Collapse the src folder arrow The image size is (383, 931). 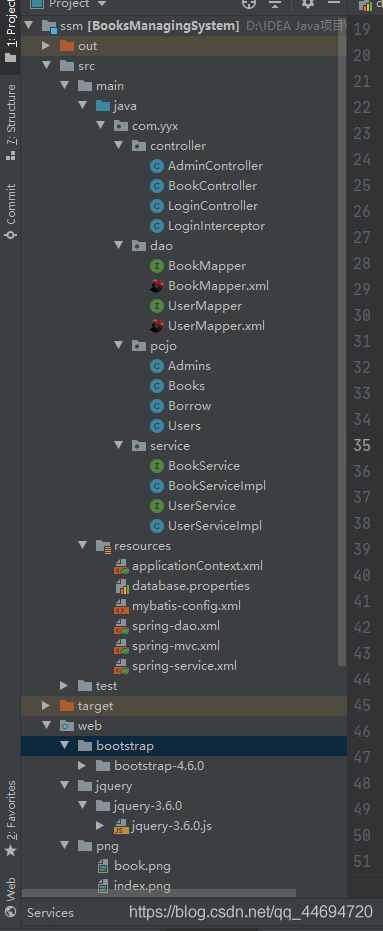(46, 66)
